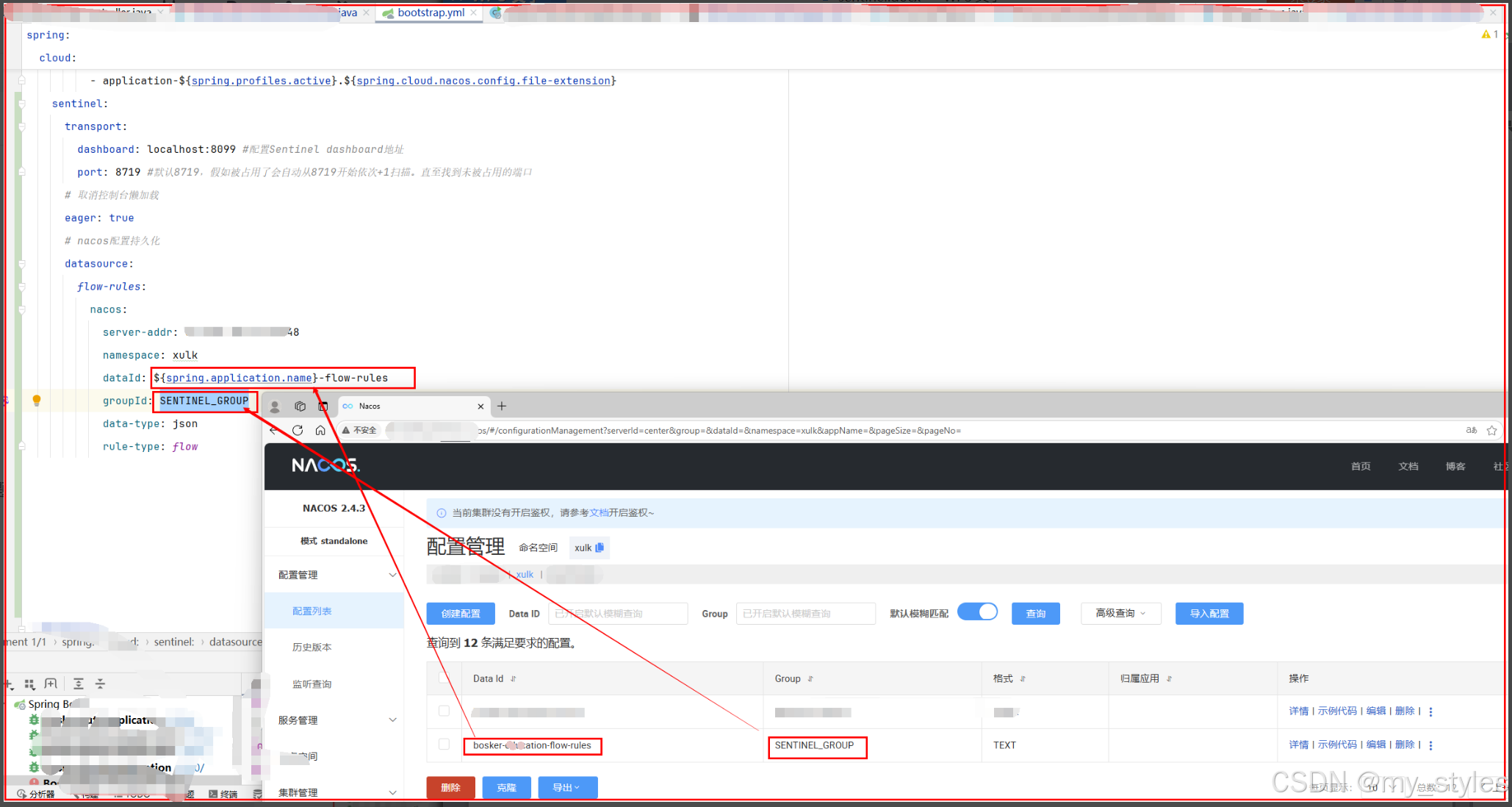This screenshot has height=807, width=1512.
Task: Click inside the Data ID search input field
Action: point(617,613)
